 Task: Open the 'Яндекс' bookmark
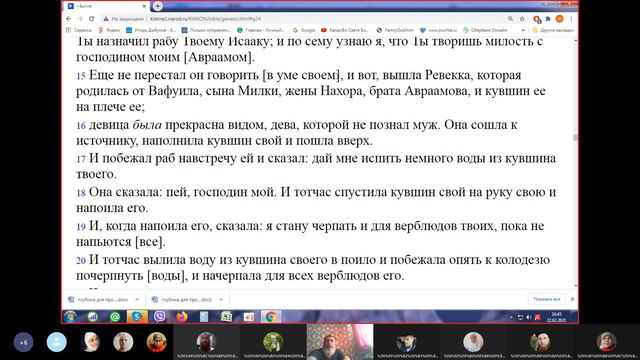(109, 30)
